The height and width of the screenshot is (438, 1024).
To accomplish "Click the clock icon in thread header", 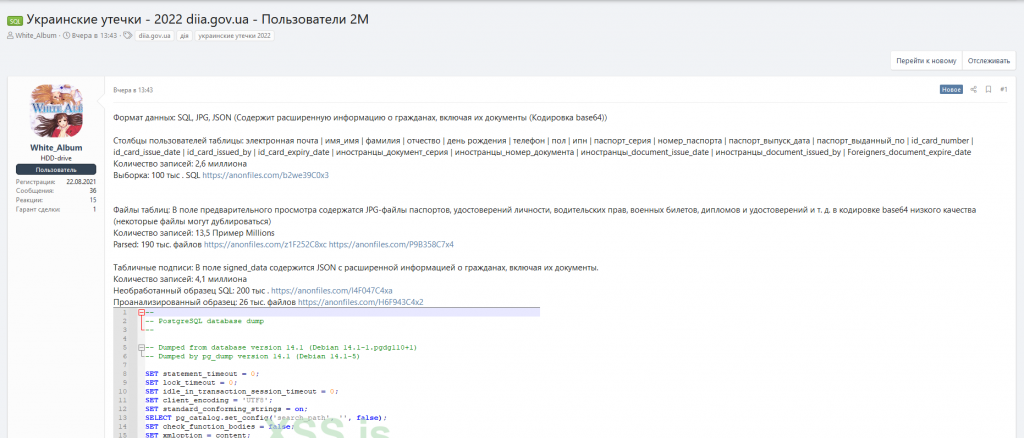I will (x=66, y=35).
